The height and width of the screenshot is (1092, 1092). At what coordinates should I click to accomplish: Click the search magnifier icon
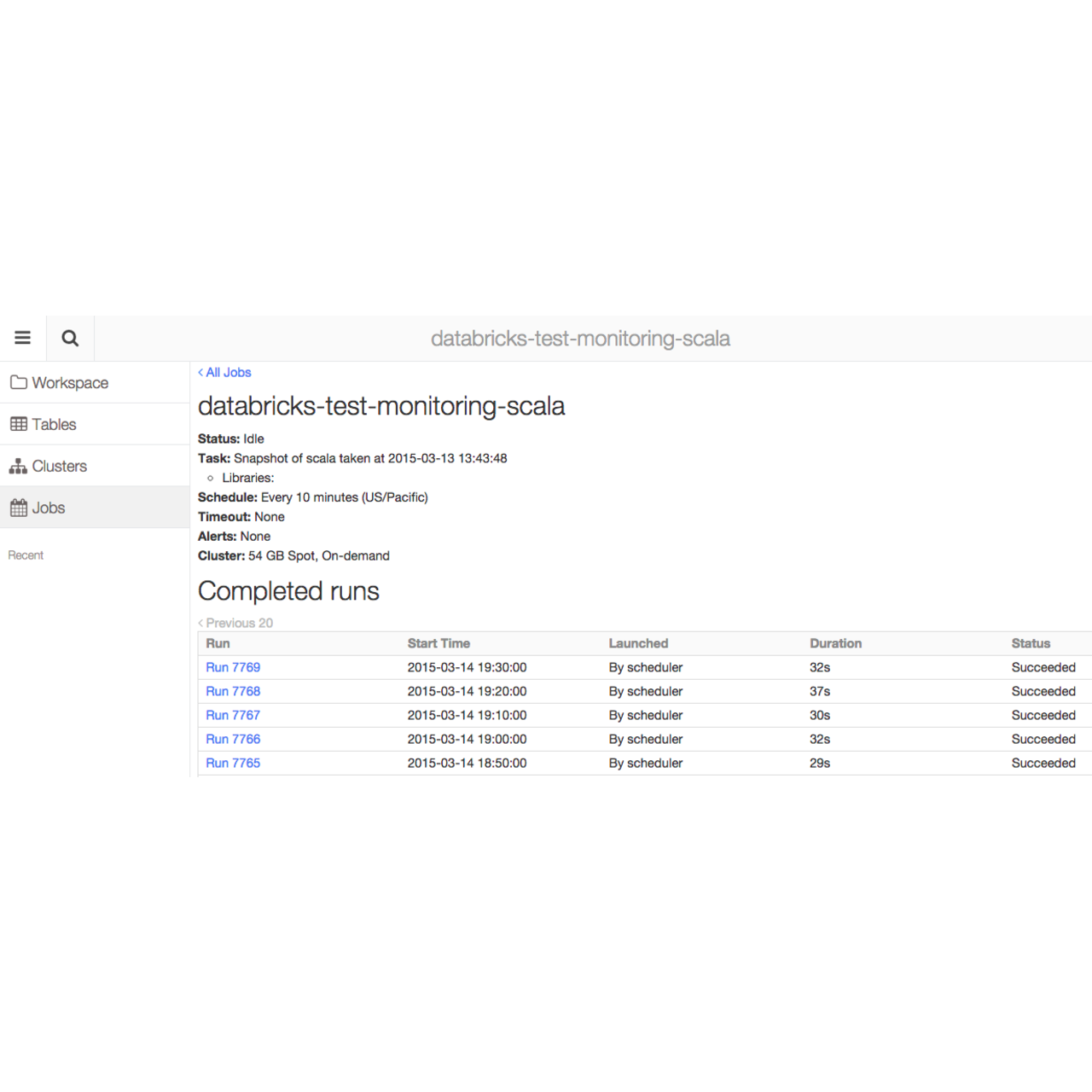coord(69,338)
